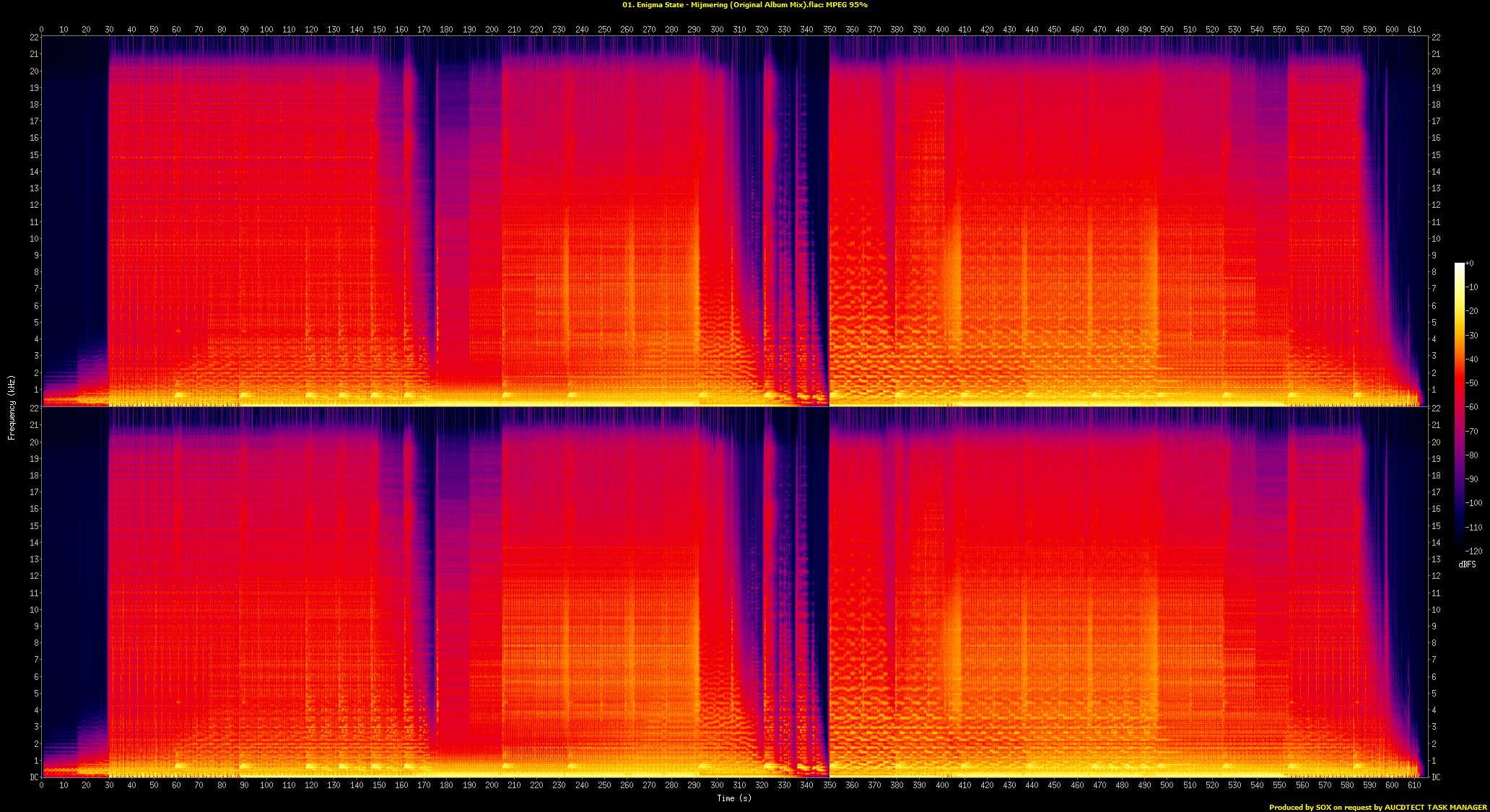Click the -30 label on color scale
This screenshot has height=812, width=1490.
[x=1472, y=335]
